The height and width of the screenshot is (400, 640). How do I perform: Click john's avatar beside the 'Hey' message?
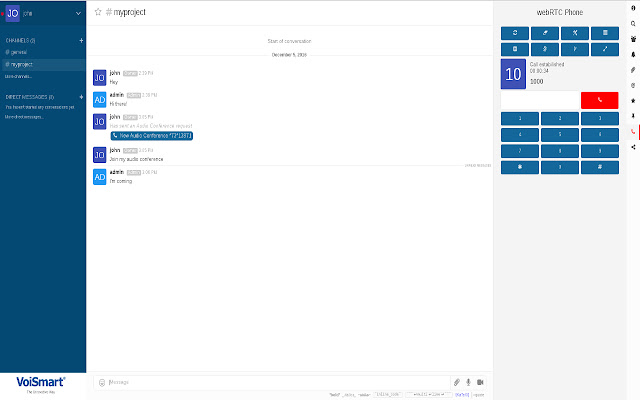click(x=100, y=78)
